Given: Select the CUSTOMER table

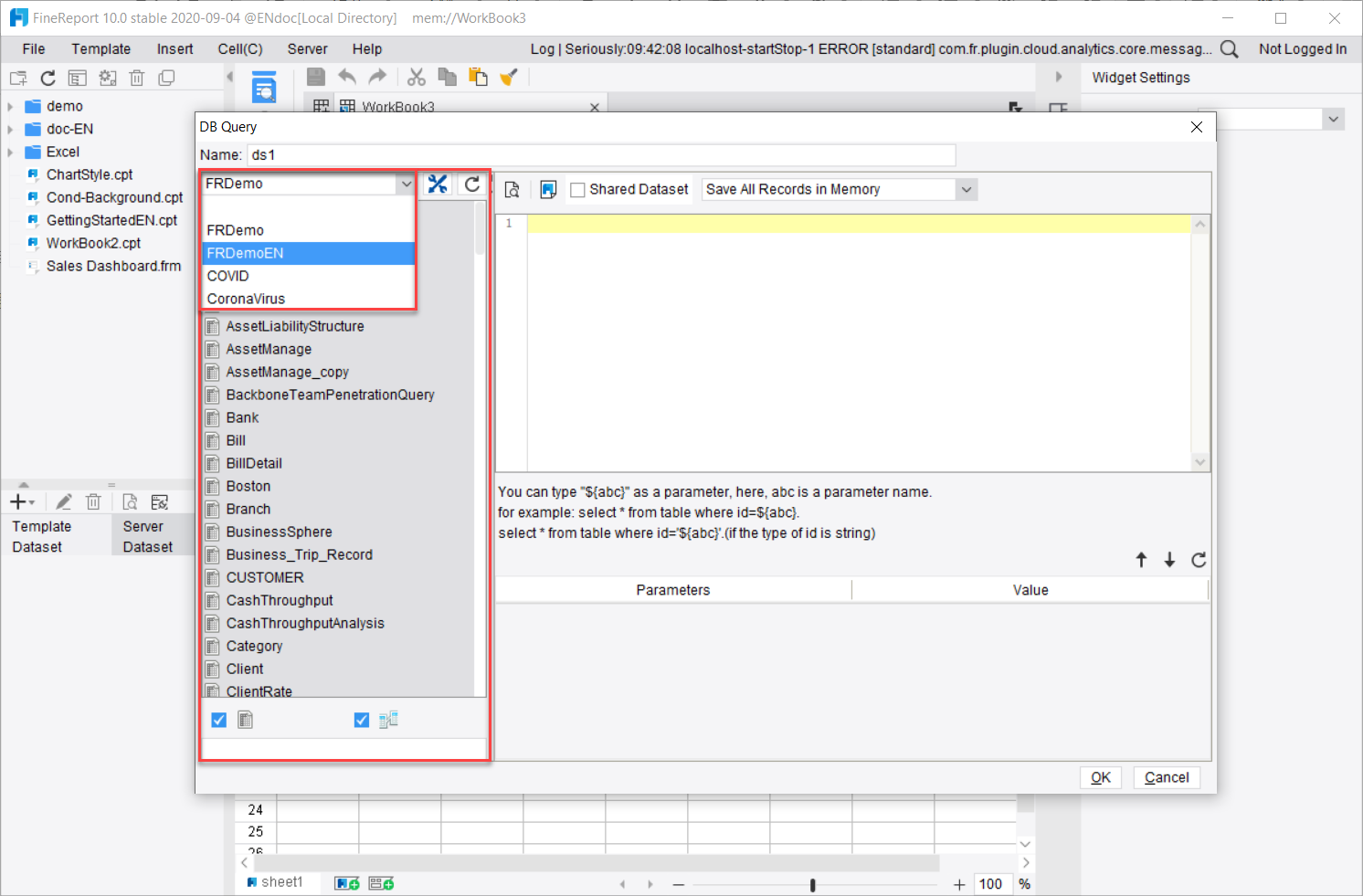Looking at the screenshot, I should 265,577.
